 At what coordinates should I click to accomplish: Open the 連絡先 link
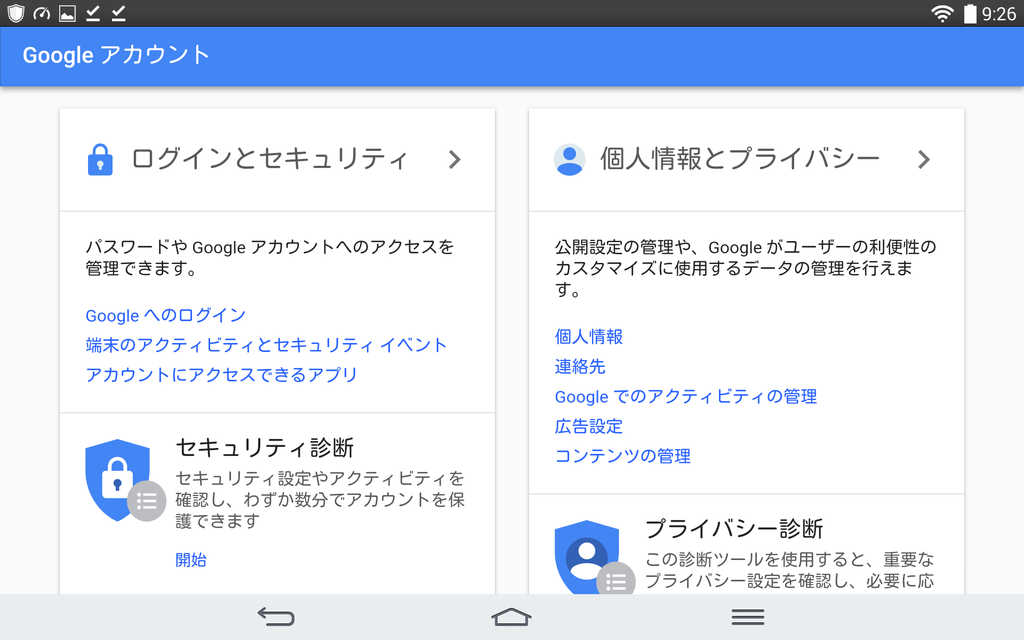coord(580,366)
